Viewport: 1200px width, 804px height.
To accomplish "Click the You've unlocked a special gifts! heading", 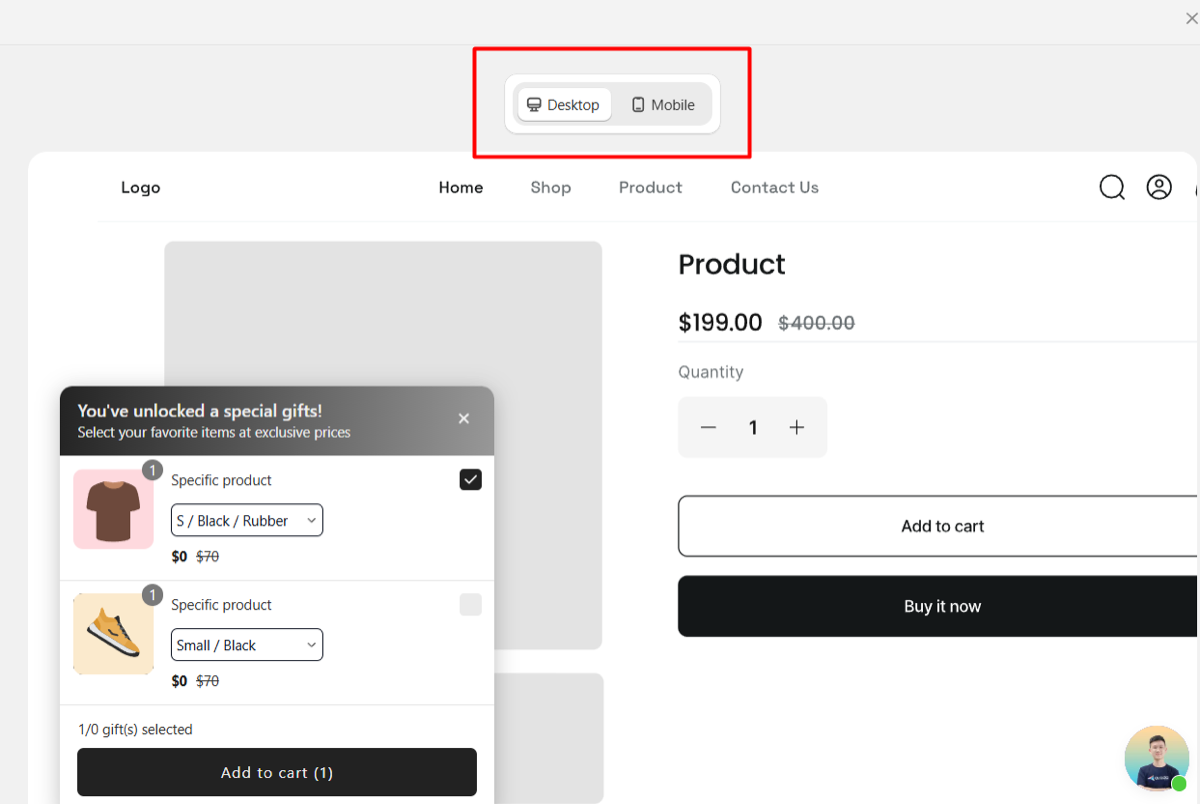I will click(x=200, y=411).
